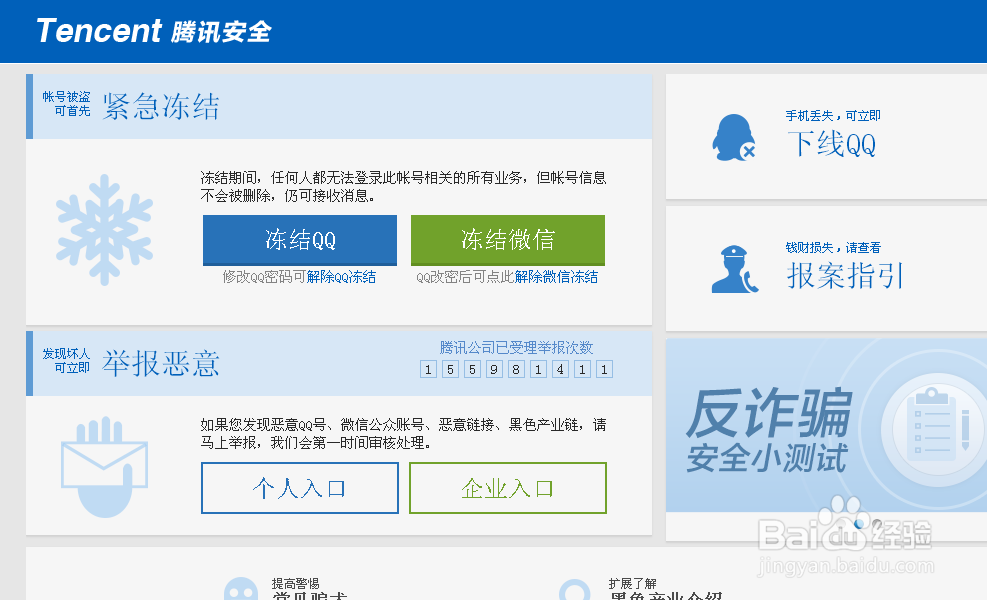Open the 报案指引 guide link
This screenshot has width=987, height=600.
pos(845,276)
